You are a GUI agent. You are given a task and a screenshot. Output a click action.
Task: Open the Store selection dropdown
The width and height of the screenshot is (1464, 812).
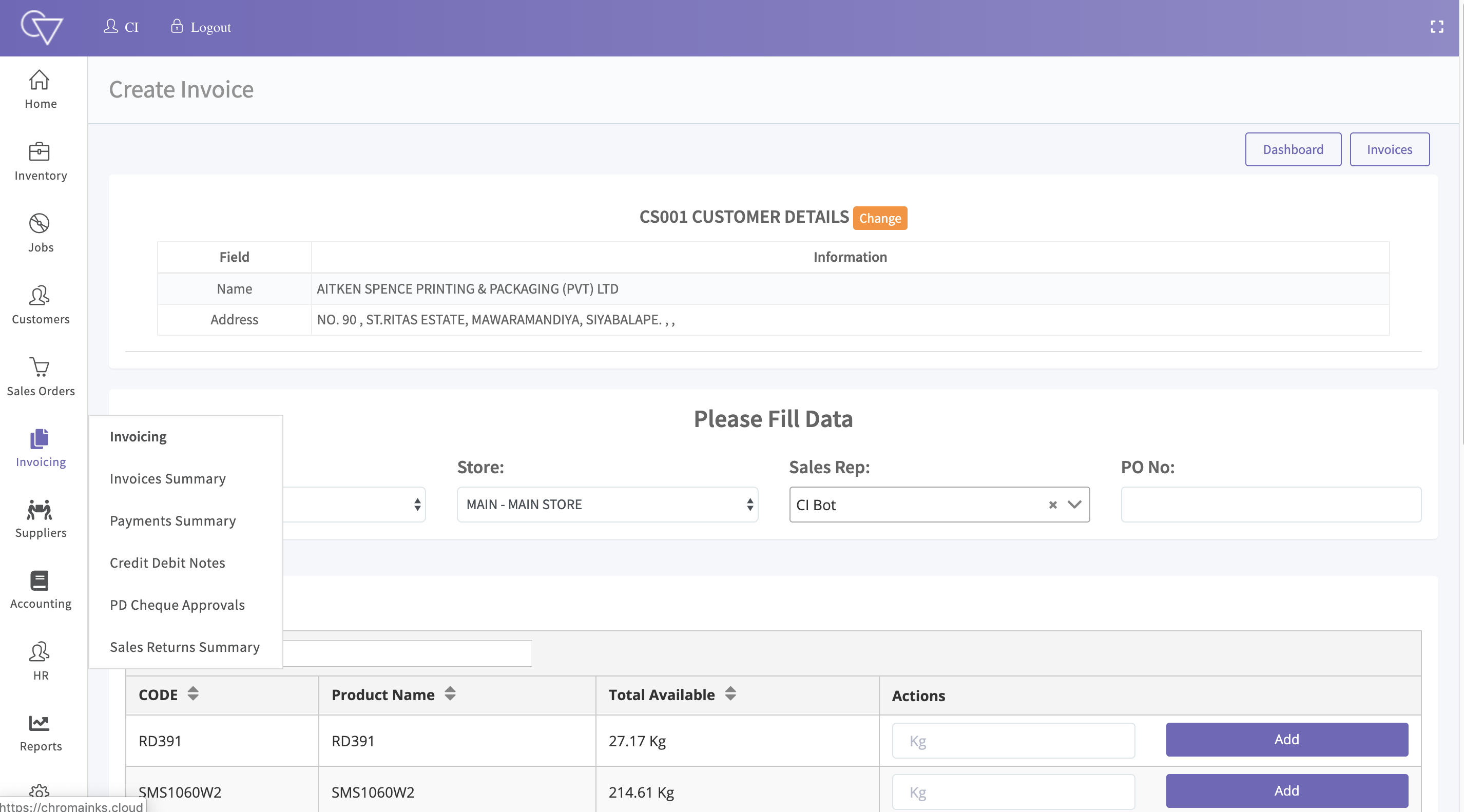point(606,505)
